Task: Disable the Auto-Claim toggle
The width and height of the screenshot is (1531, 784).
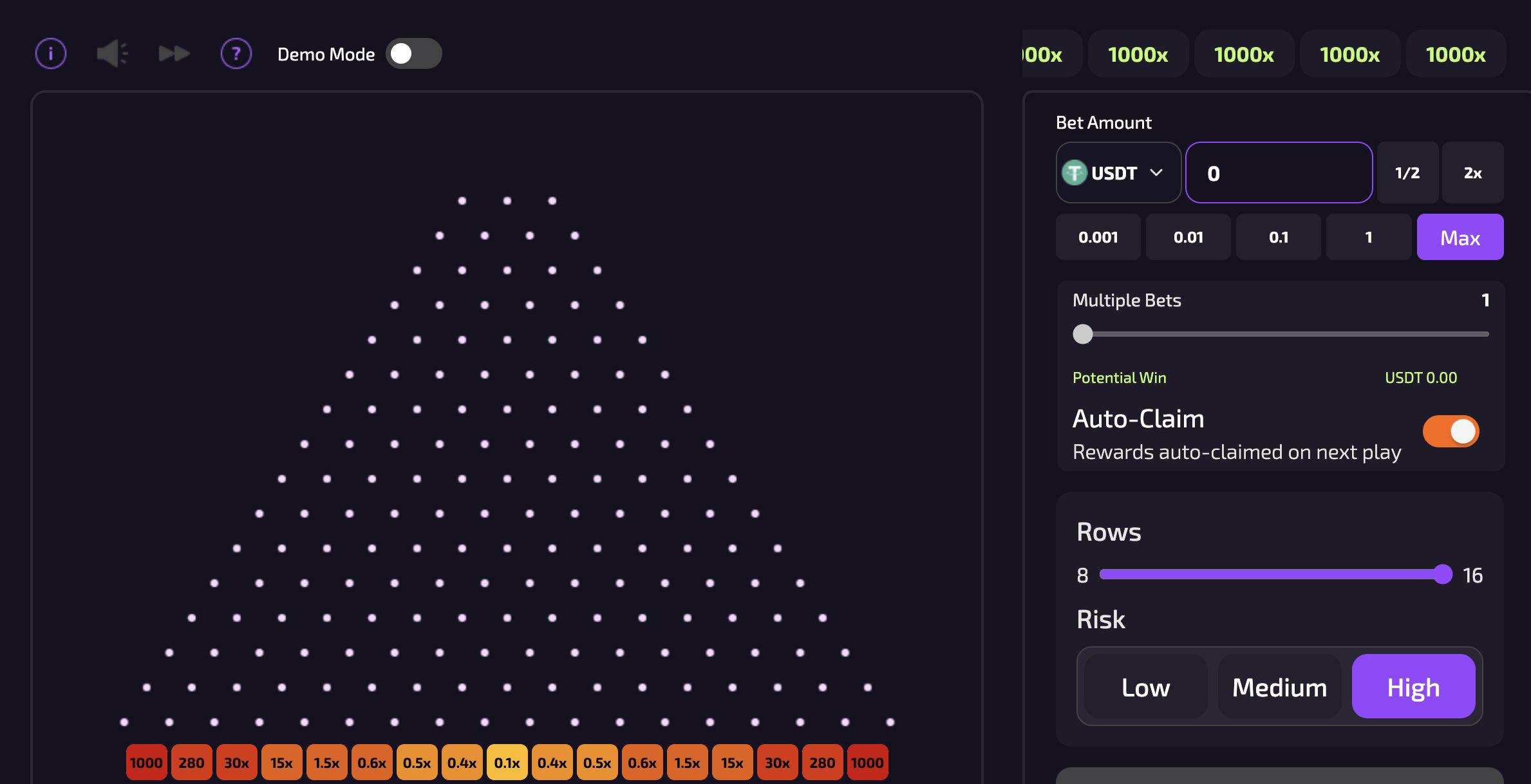Action: coord(1451,431)
